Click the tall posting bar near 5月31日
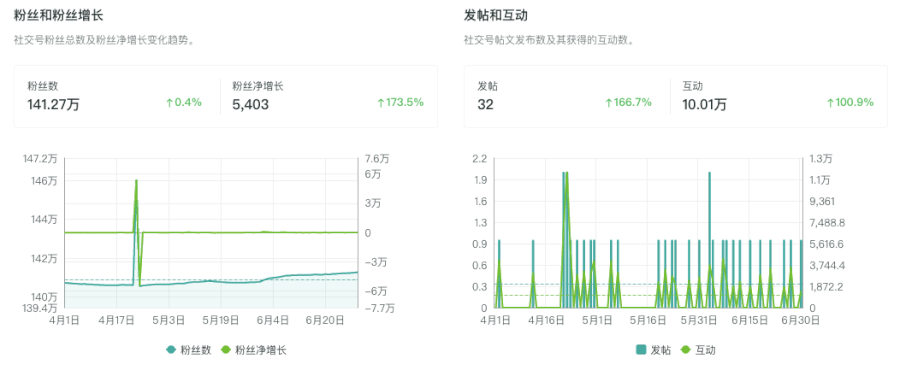This screenshot has height=376, width=900. point(710,240)
